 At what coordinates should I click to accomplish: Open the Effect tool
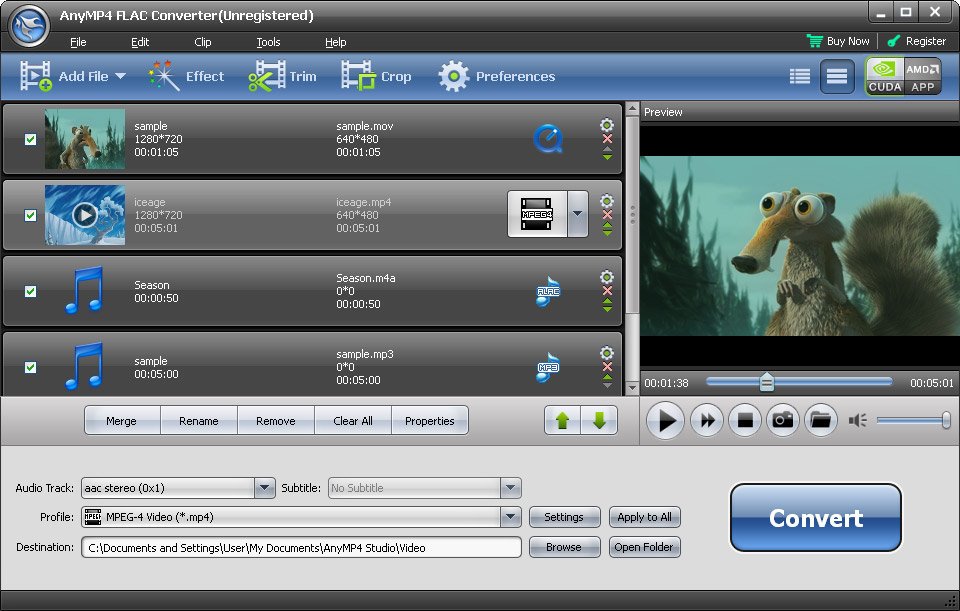pyautogui.click(x=186, y=77)
